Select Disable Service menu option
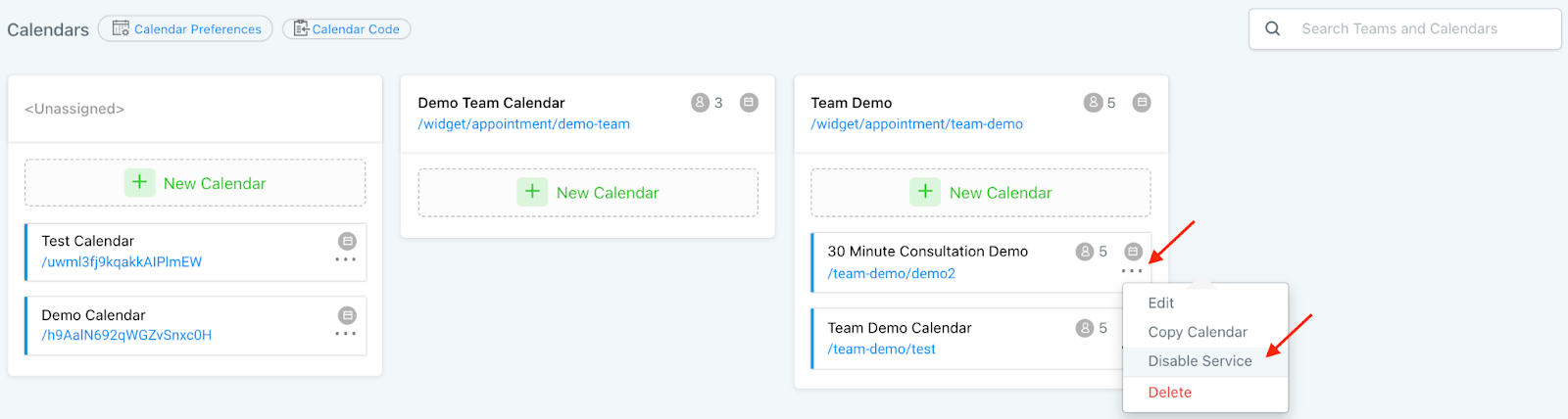Viewport: 1568px width, 419px height. [1200, 361]
